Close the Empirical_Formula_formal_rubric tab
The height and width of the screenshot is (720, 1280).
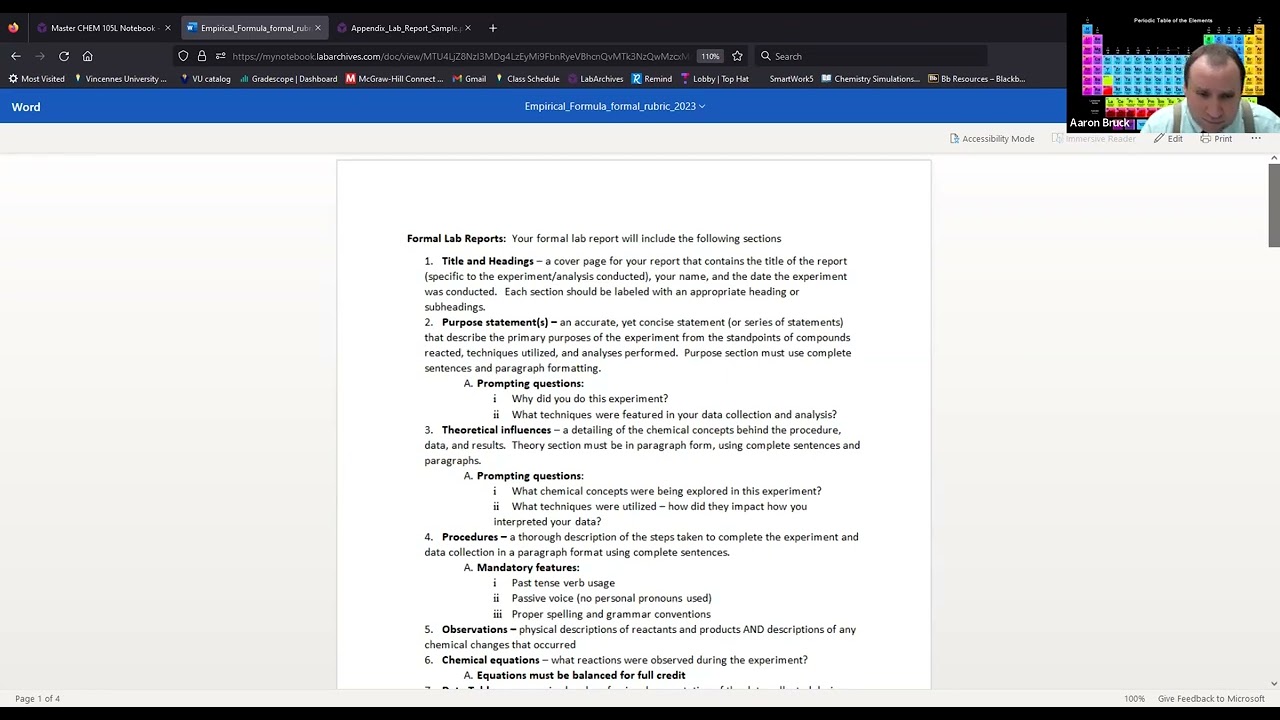[x=318, y=28]
